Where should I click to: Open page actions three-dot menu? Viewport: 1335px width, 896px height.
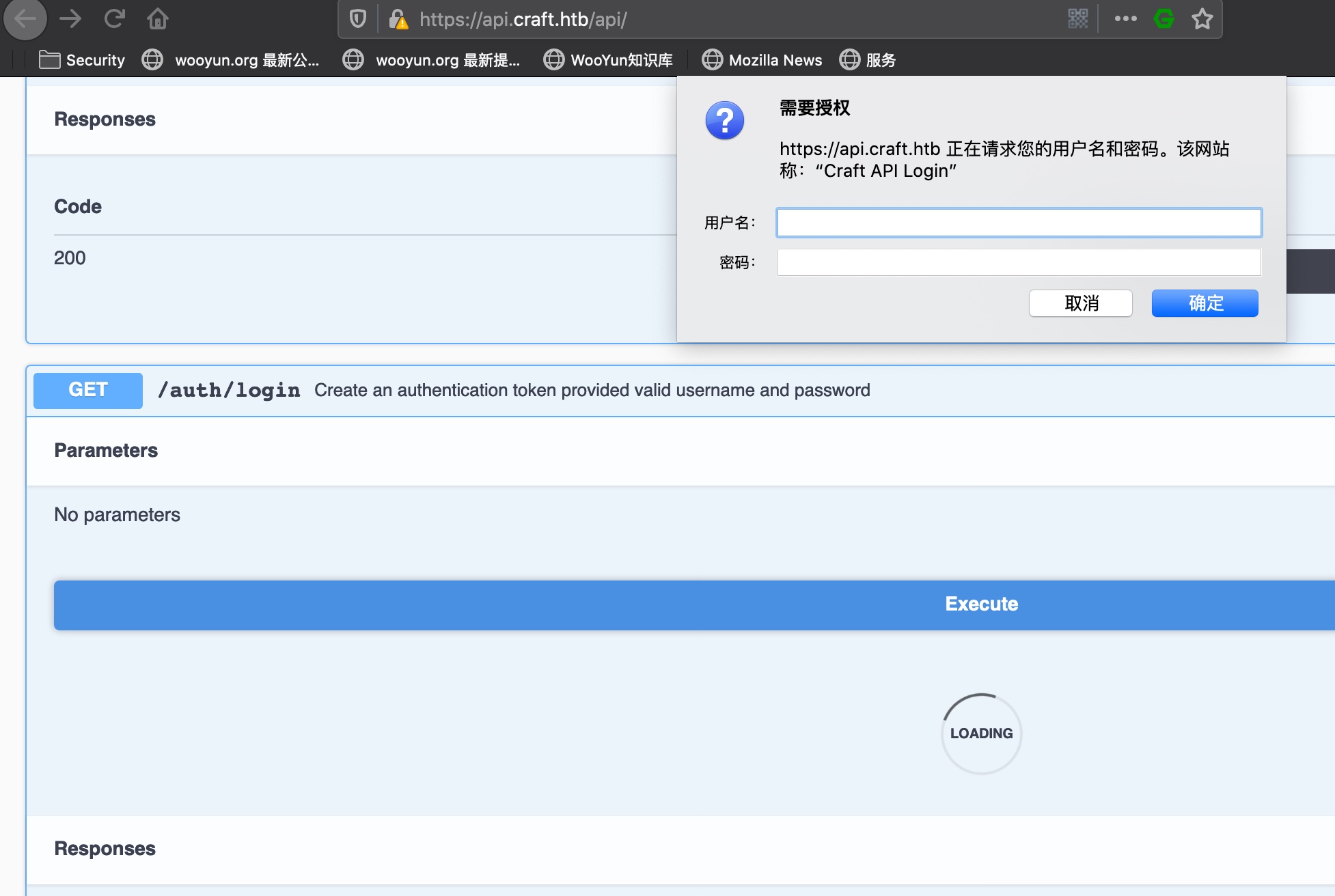point(1125,19)
